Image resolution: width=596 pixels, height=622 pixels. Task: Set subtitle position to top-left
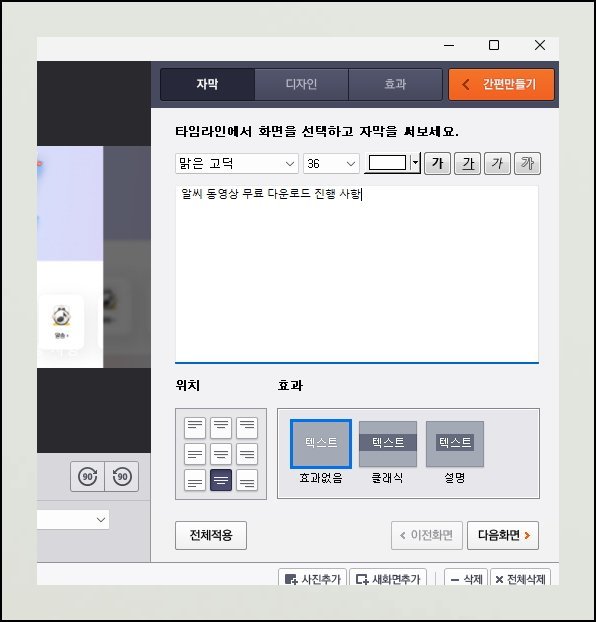click(195, 428)
